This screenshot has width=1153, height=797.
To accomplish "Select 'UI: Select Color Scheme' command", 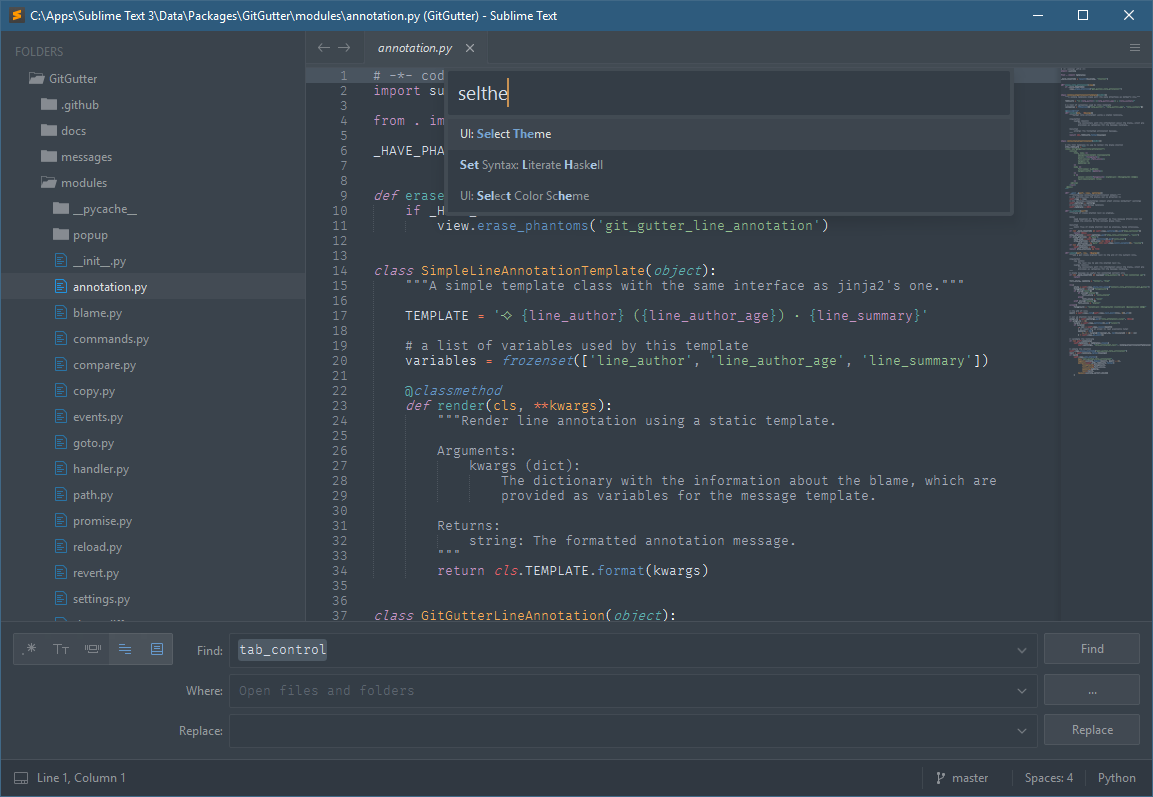I will pos(729,196).
